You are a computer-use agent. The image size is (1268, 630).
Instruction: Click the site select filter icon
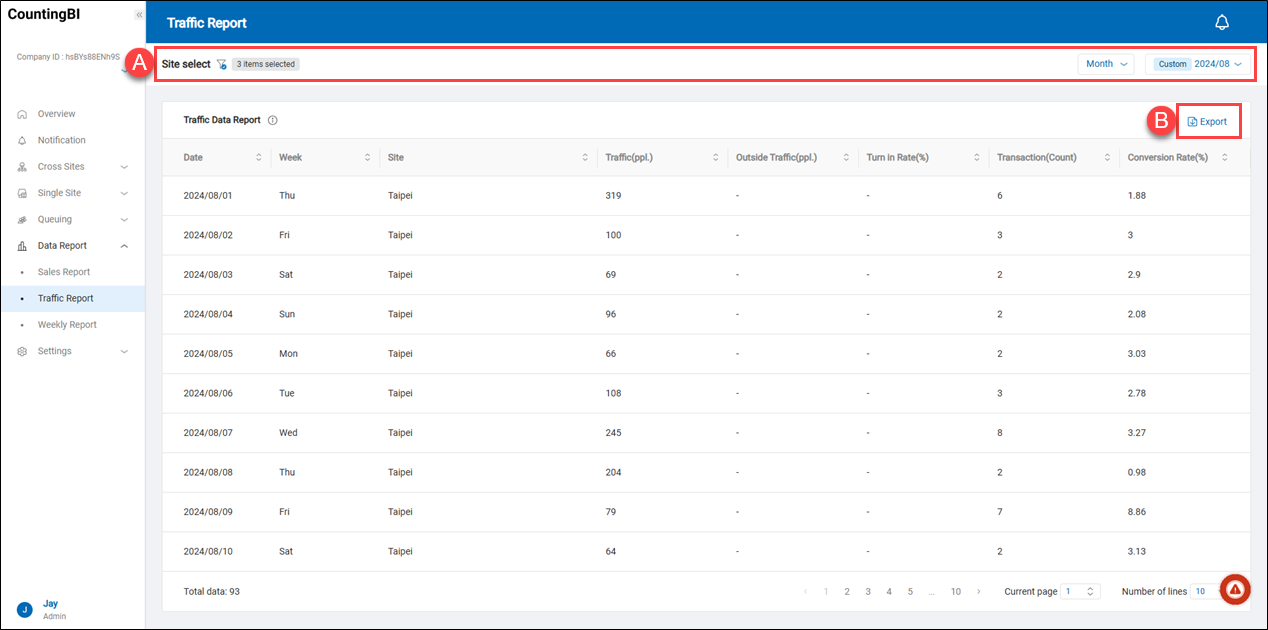(221, 64)
